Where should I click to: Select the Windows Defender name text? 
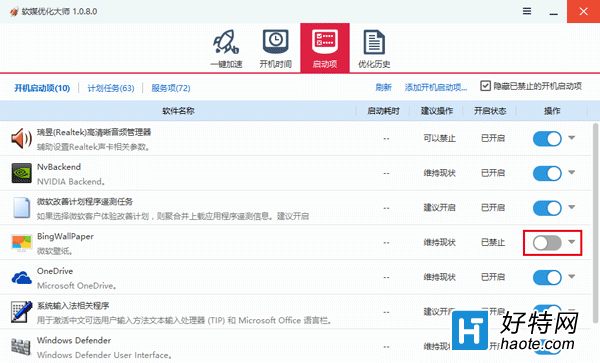74,340
